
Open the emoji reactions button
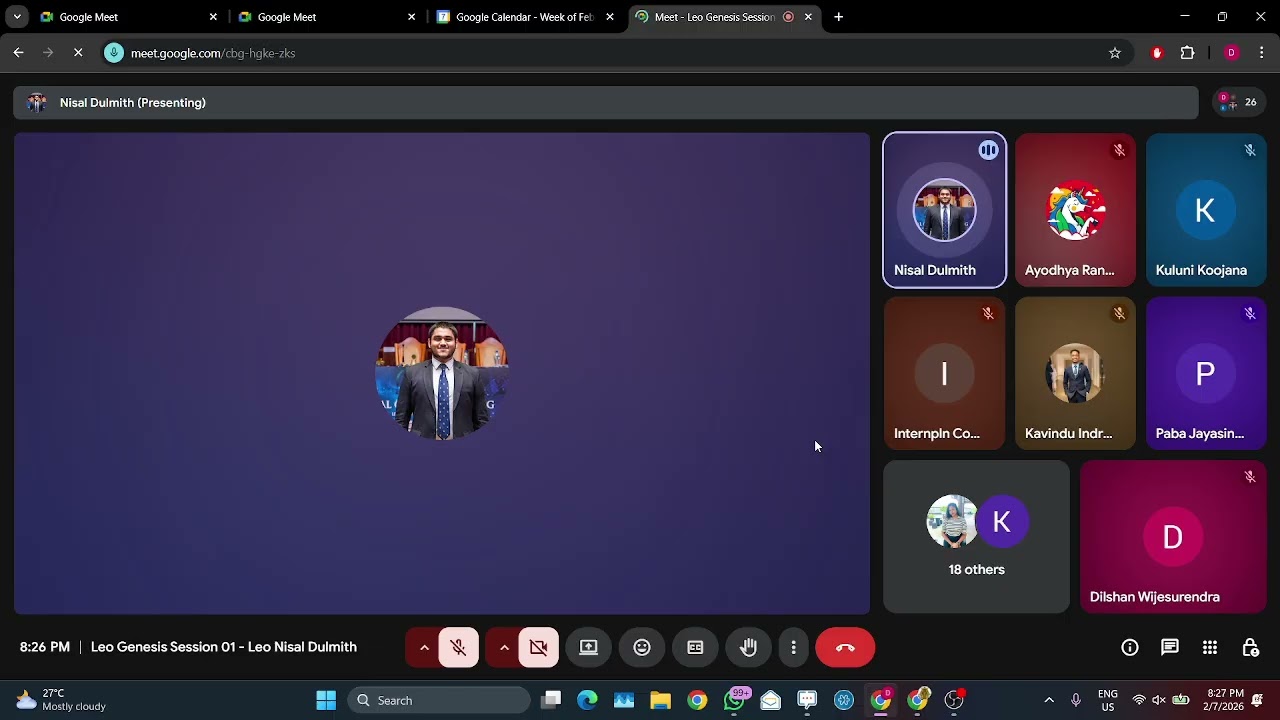642,648
